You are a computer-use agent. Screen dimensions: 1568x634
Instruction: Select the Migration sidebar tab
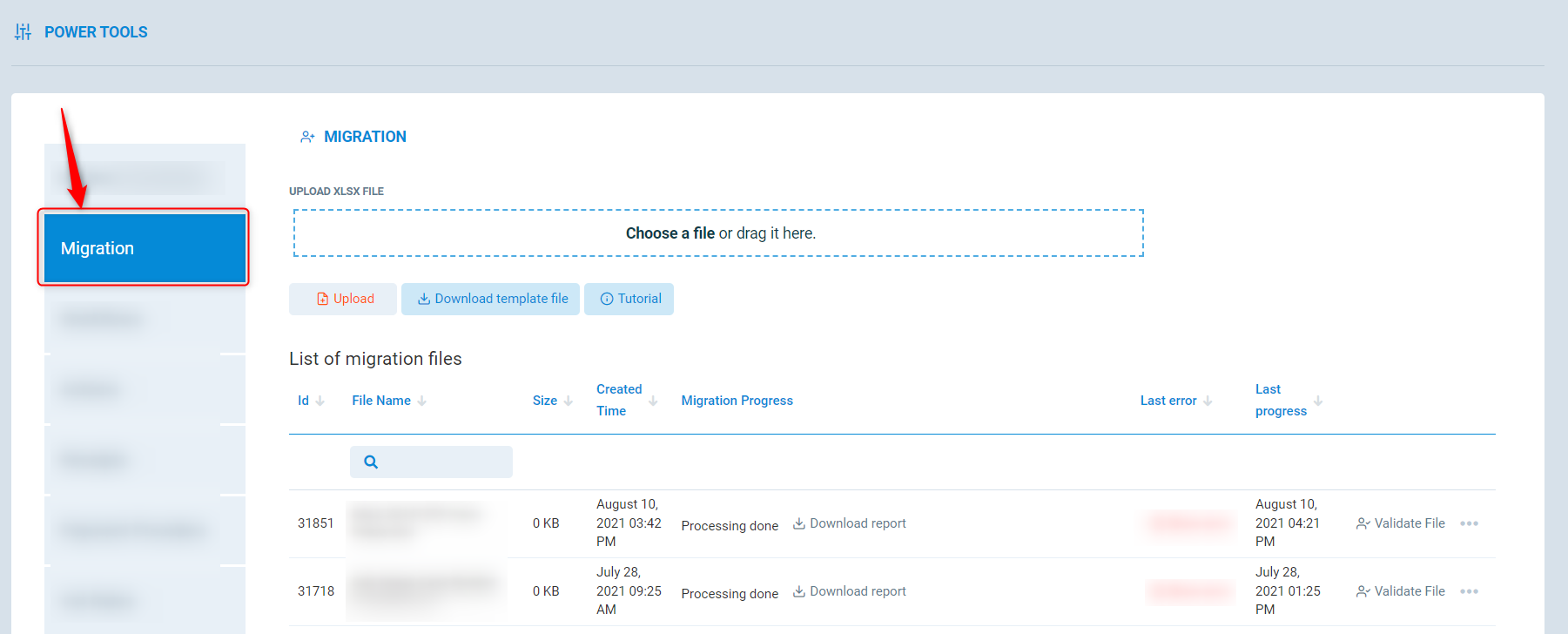[x=144, y=248]
